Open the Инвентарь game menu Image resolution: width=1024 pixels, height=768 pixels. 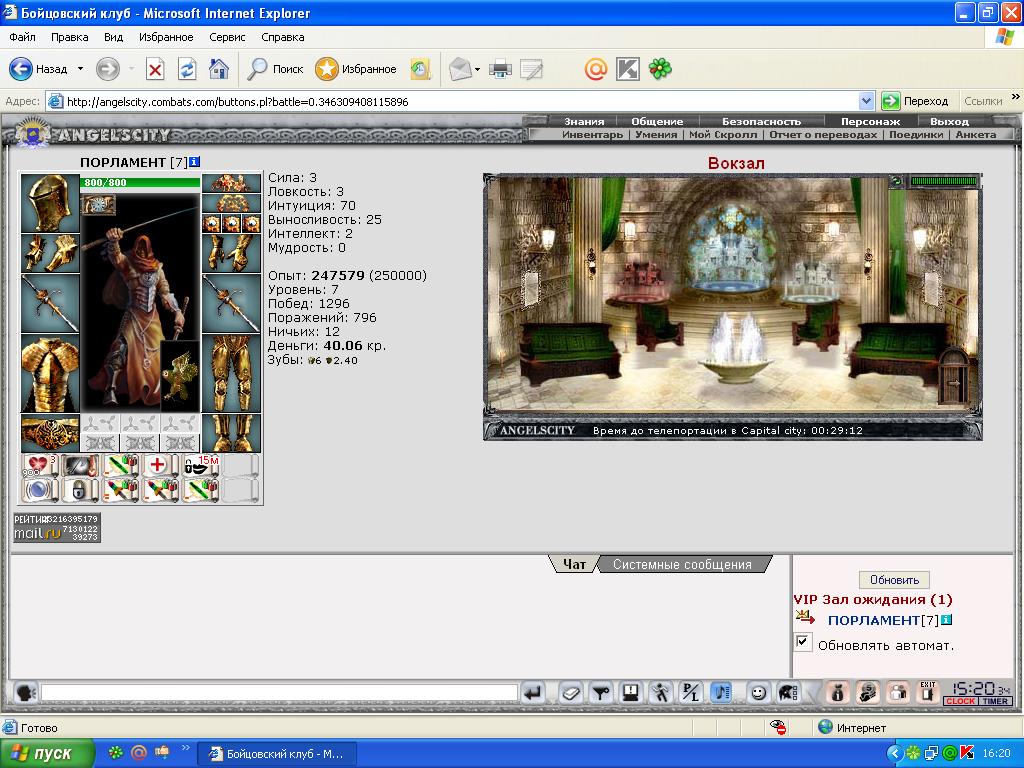pyautogui.click(x=592, y=135)
